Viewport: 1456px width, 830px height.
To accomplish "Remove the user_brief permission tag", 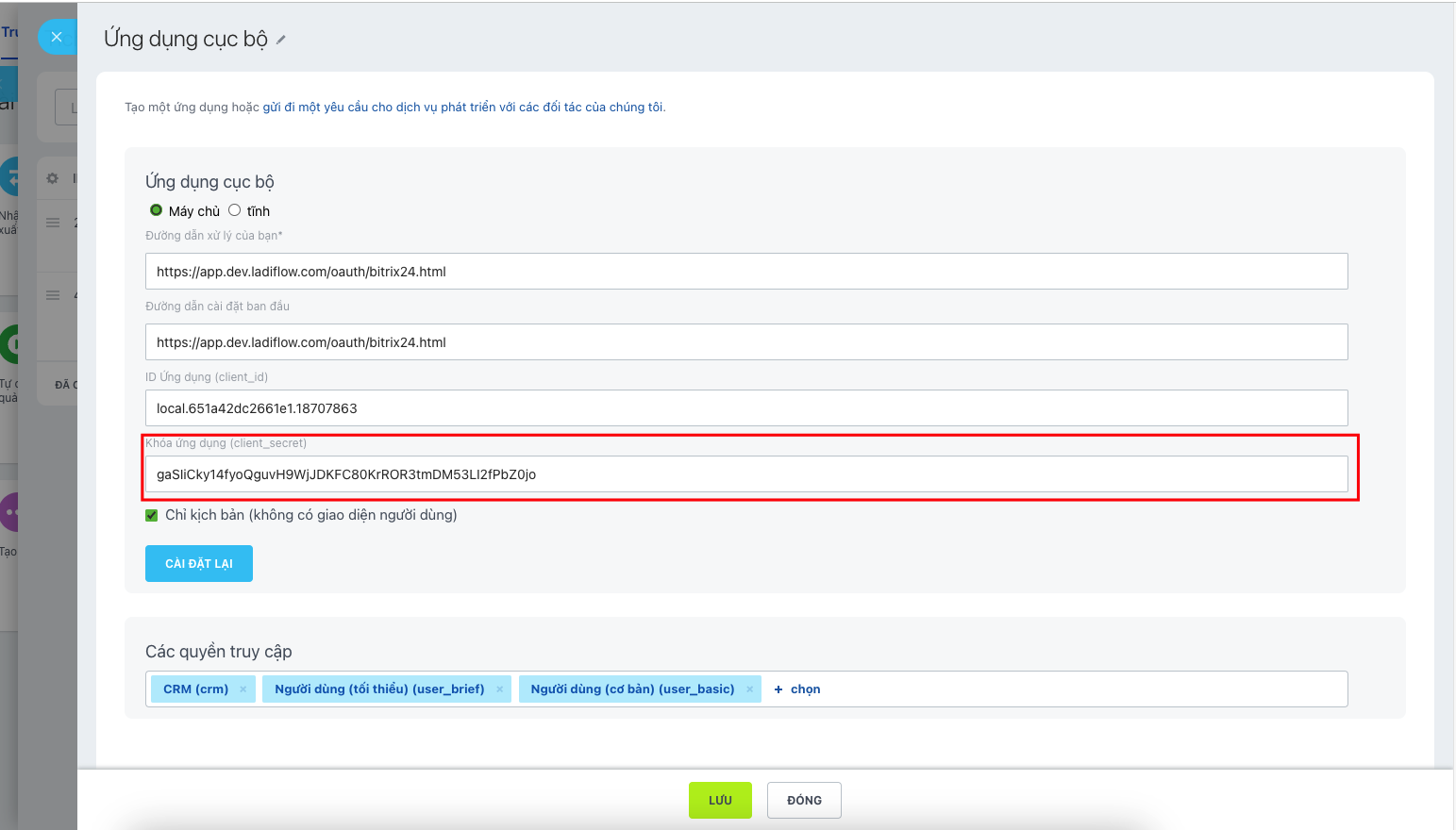I will pyautogui.click(x=499, y=689).
